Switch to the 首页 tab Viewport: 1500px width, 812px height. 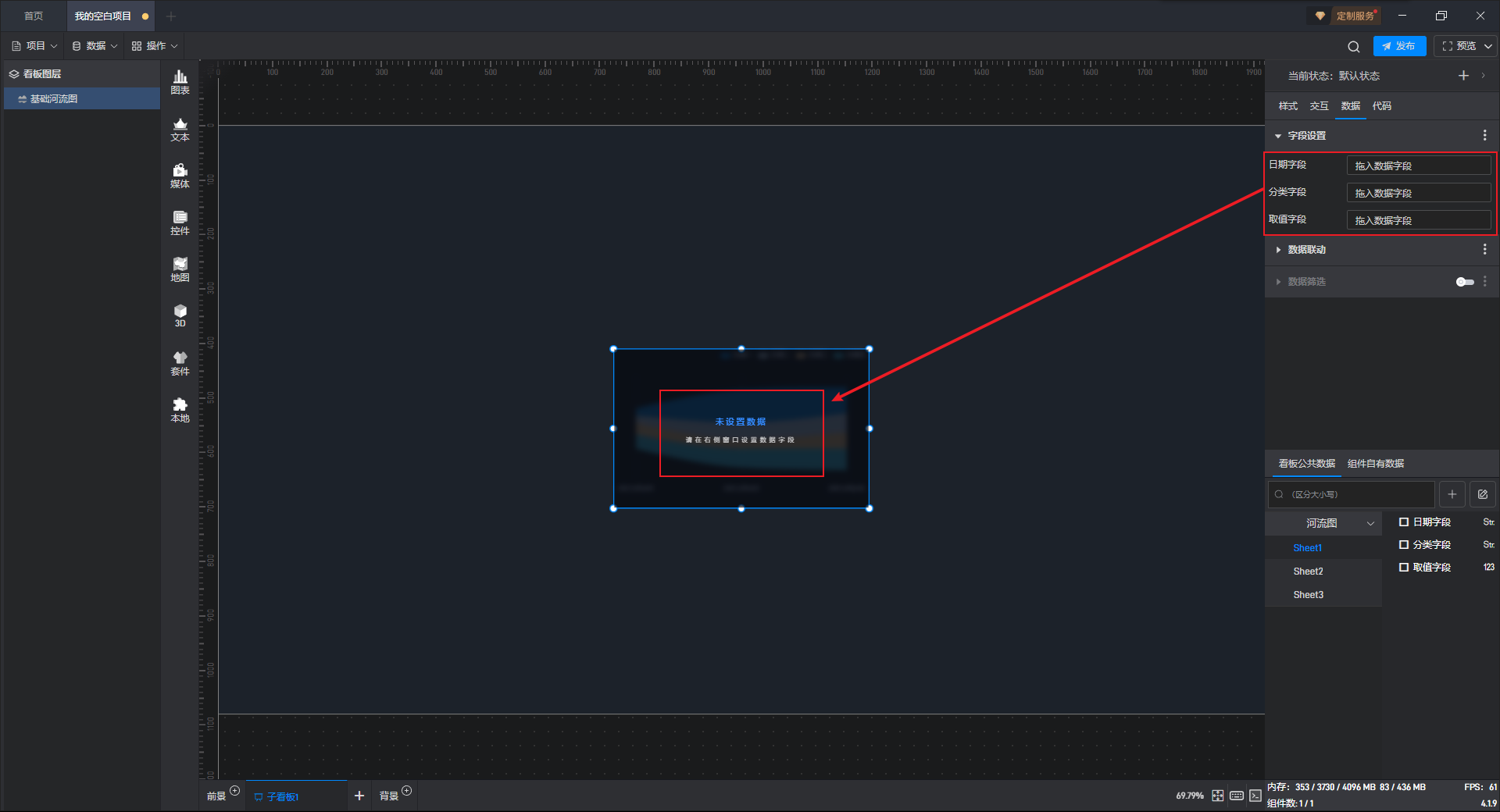(x=34, y=16)
